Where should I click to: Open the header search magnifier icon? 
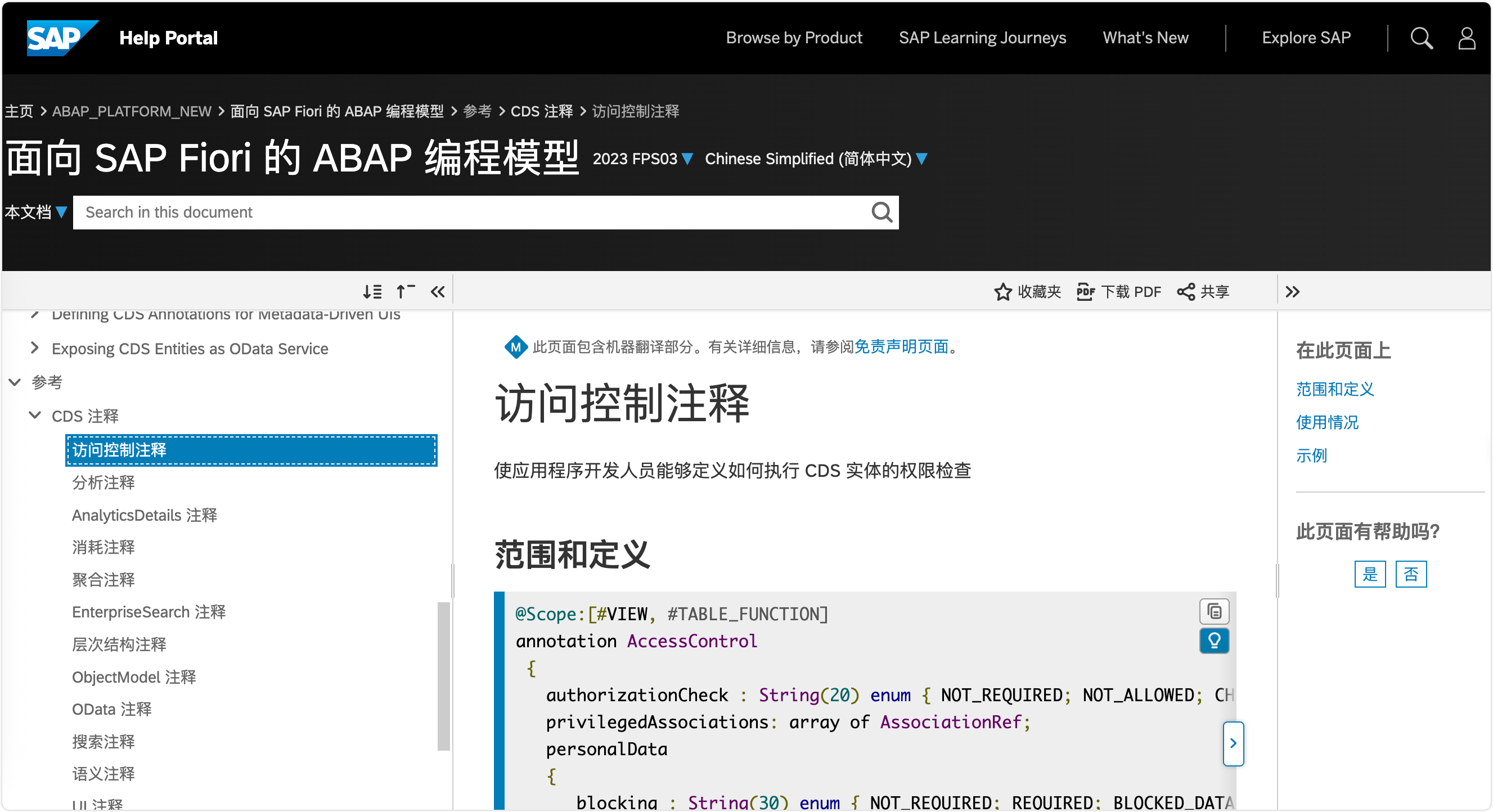coord(1420,38)
